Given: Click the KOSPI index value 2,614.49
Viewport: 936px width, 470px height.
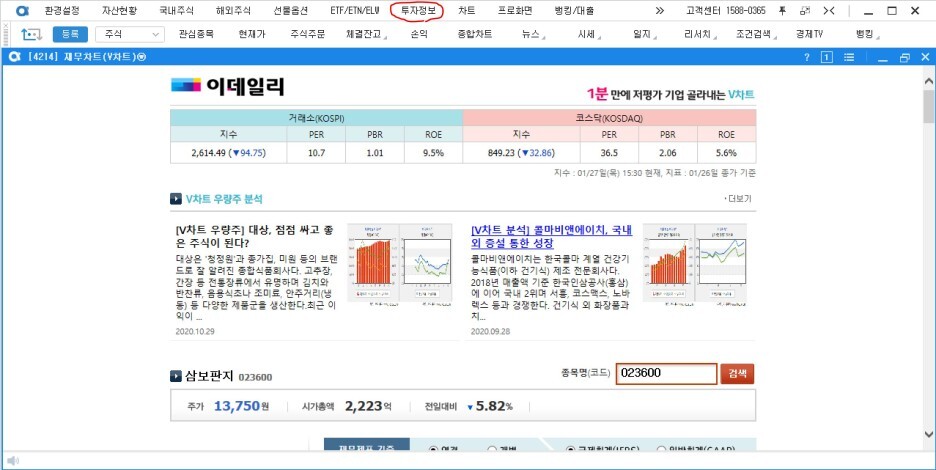Looking at the screenshot, I should click(x=210, y=153).
